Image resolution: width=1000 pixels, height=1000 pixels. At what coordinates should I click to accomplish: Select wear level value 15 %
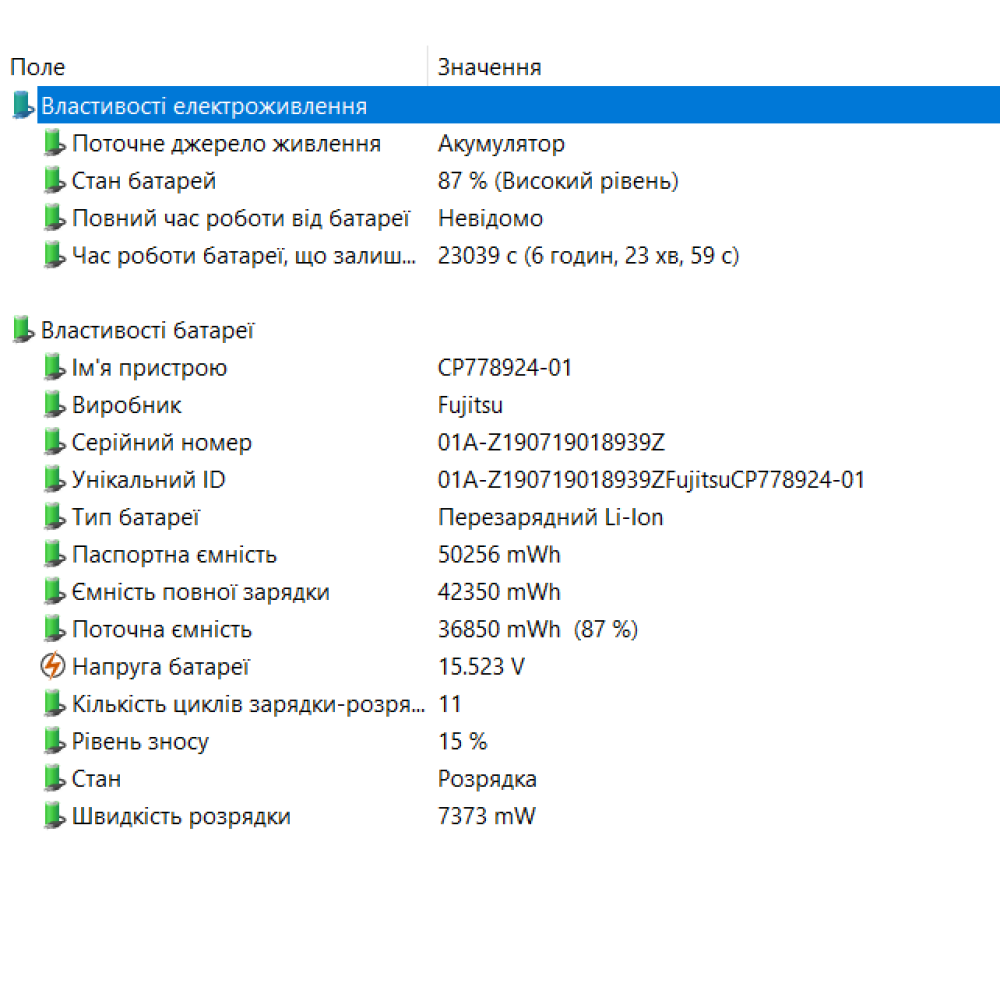click(x=463, y=742)
